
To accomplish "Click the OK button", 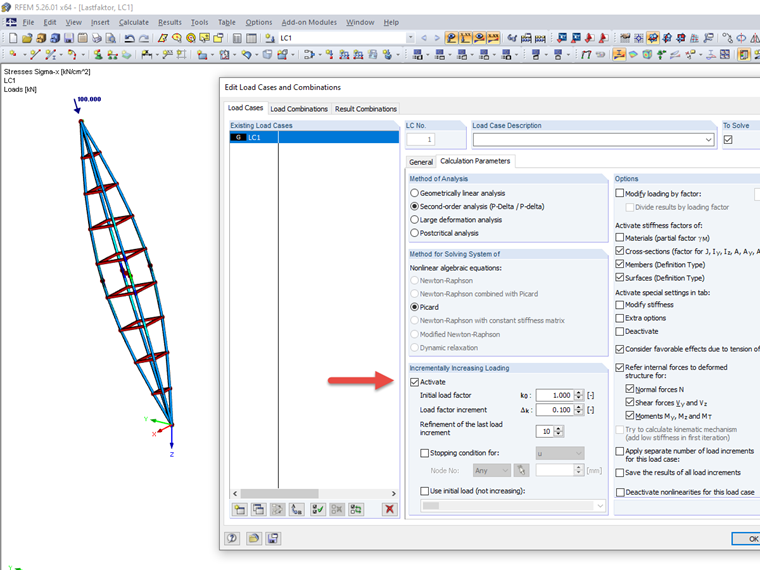I will point(746,538).
